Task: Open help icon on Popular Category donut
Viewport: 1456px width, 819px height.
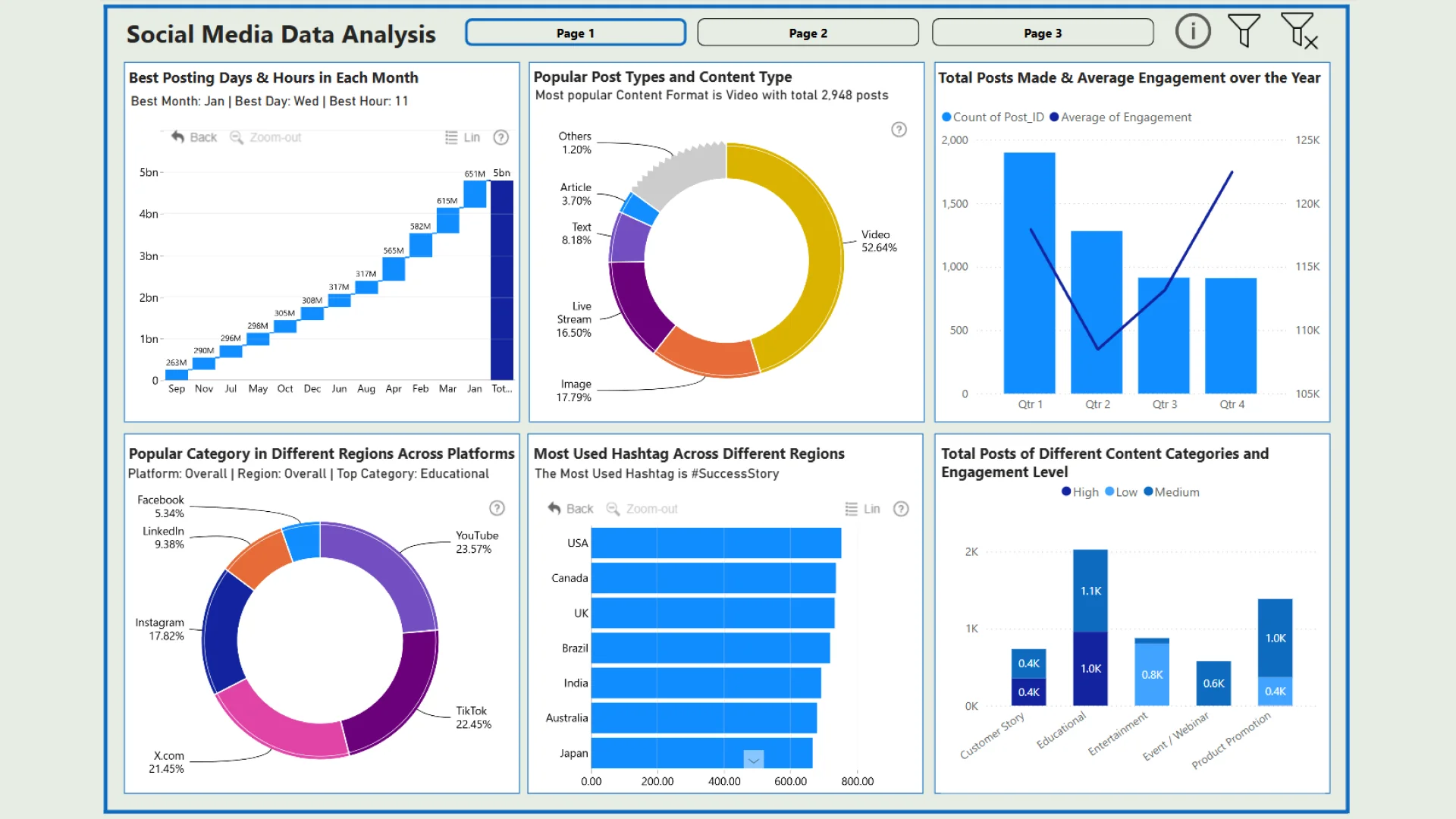Action: coord(497,508)
